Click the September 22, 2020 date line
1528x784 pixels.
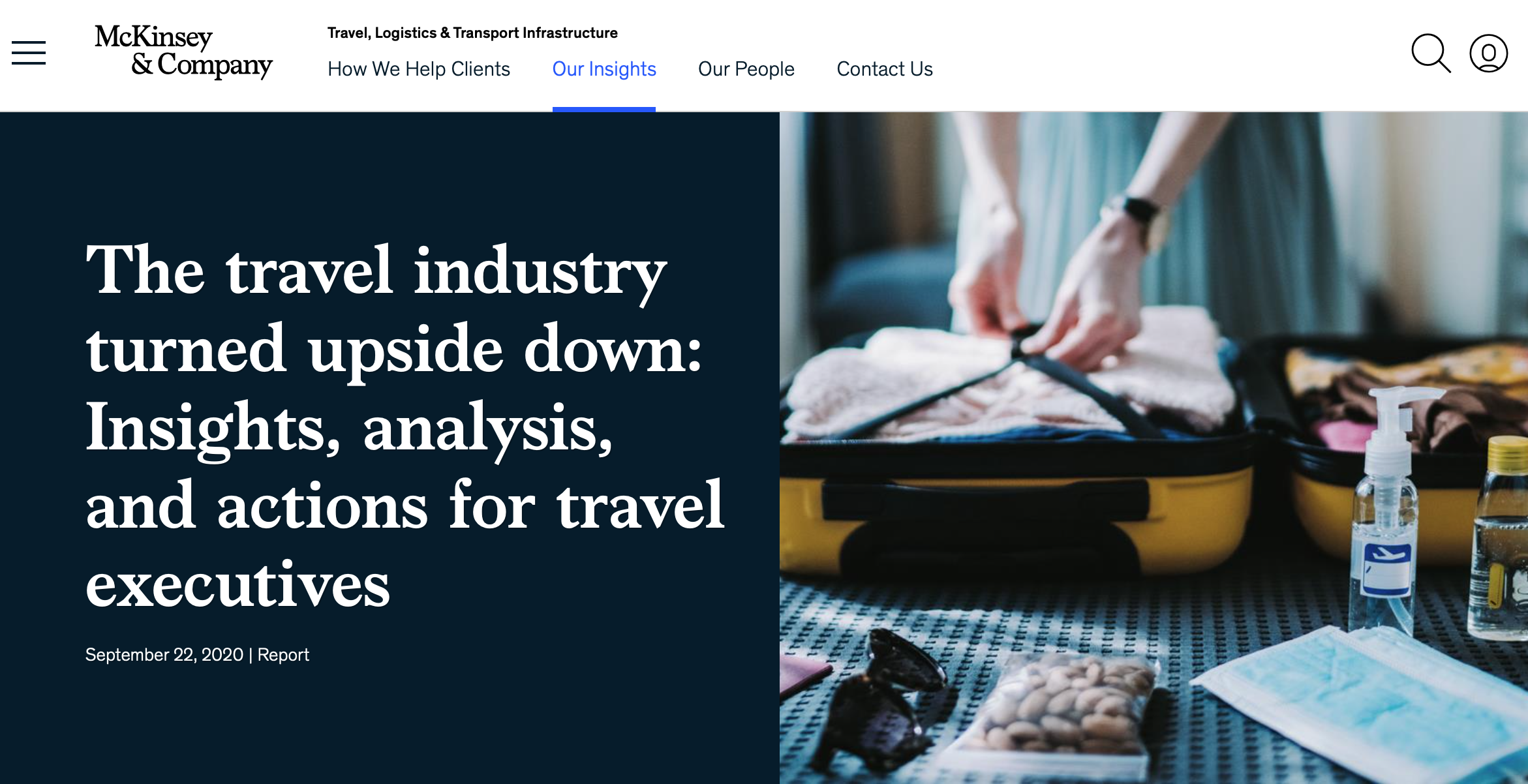pyautogui.click(x=164, y=655)
